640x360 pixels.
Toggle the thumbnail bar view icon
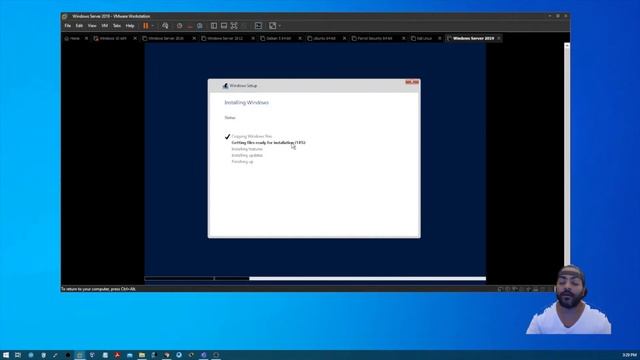pos(224,26)
